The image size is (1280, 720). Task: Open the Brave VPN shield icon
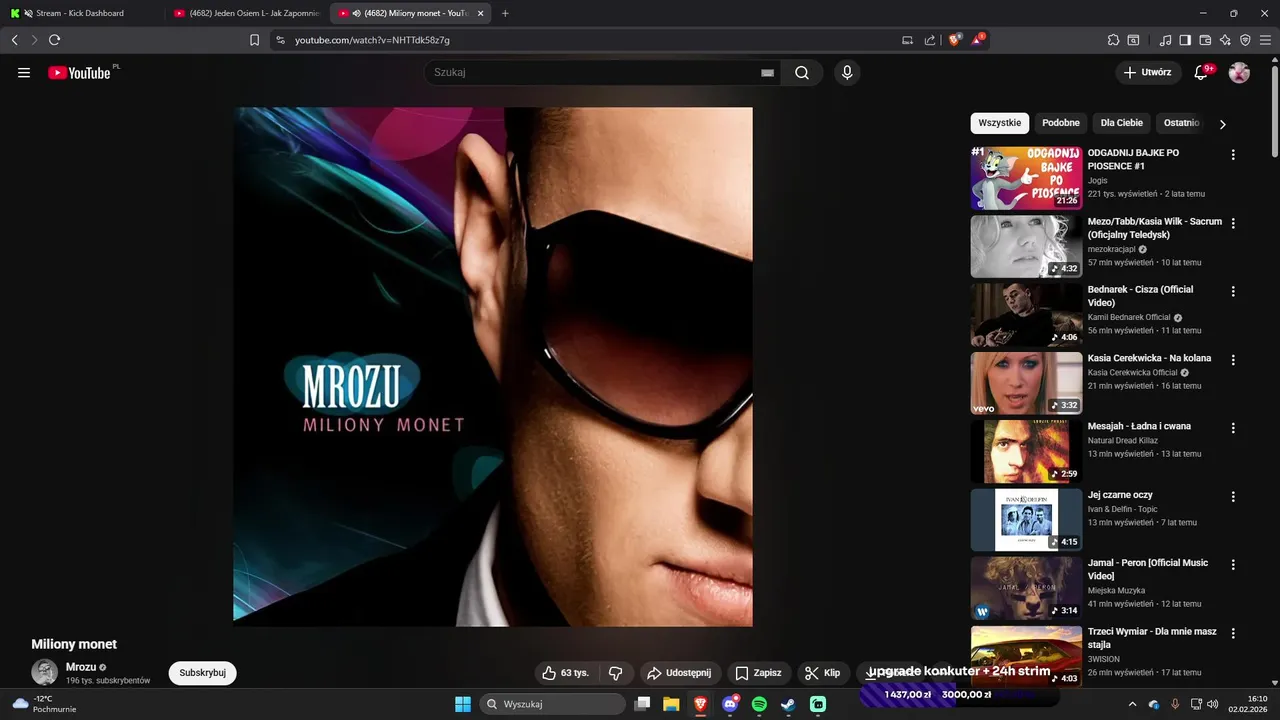1245,40
